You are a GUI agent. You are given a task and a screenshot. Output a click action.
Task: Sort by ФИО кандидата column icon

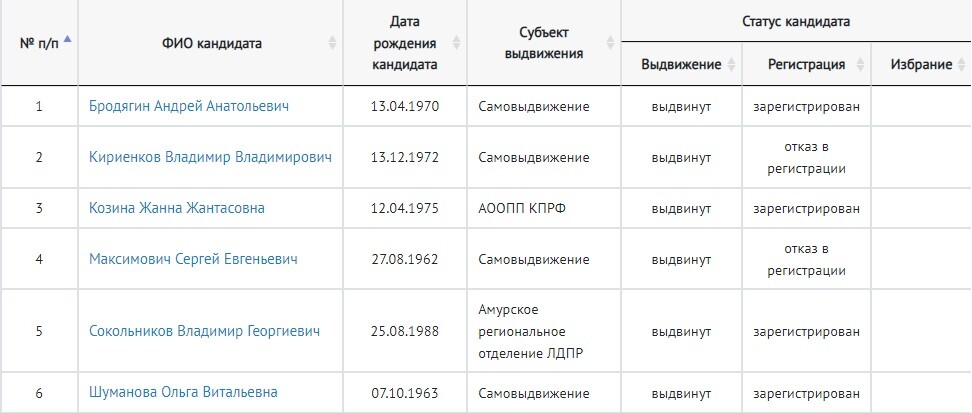pyautogui.click(x=332, y=43)
